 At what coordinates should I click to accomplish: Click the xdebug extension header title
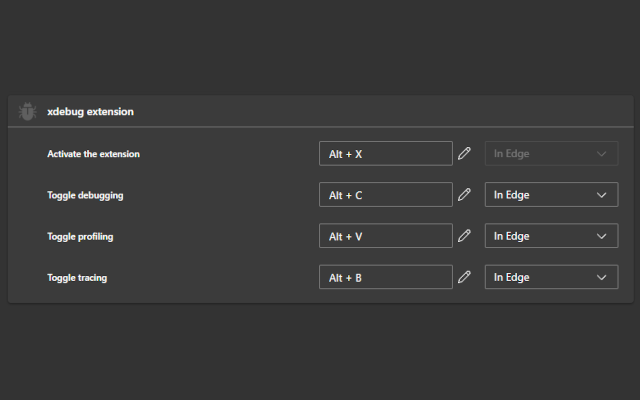click(x=90, y=112)
